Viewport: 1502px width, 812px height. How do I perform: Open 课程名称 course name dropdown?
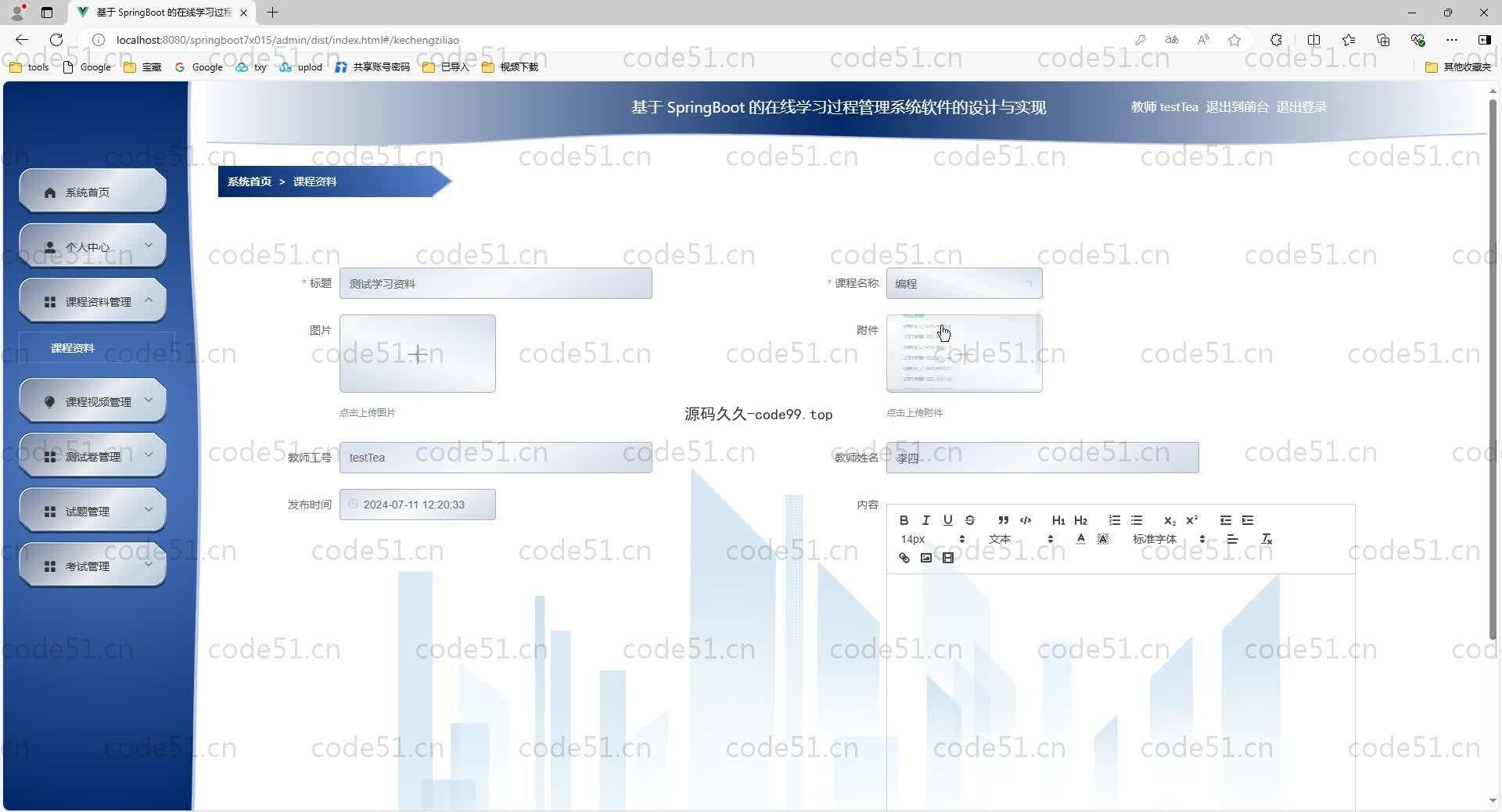[x=964, y=283]
